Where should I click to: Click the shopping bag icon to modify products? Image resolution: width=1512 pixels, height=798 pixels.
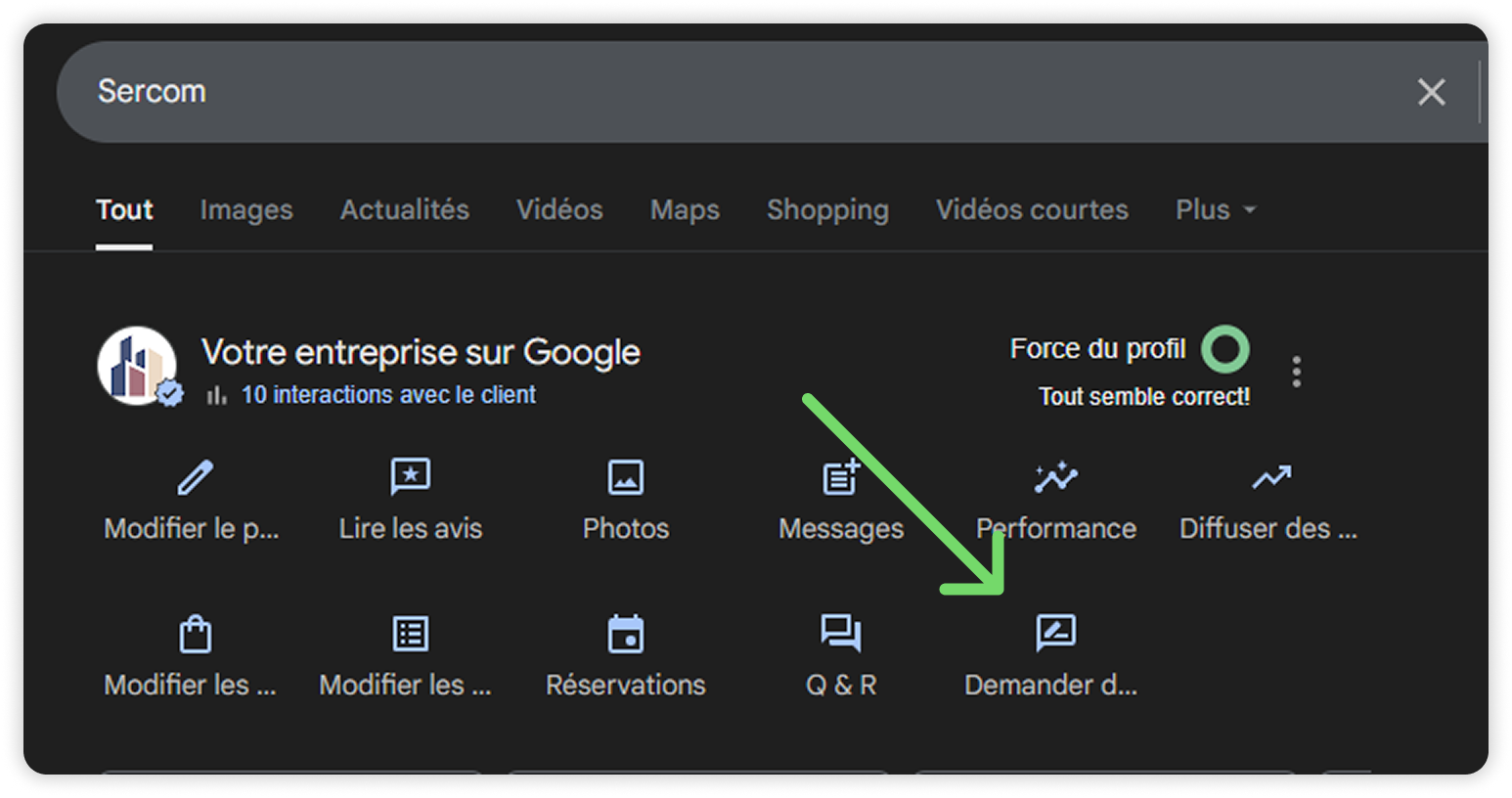point(196,634)
